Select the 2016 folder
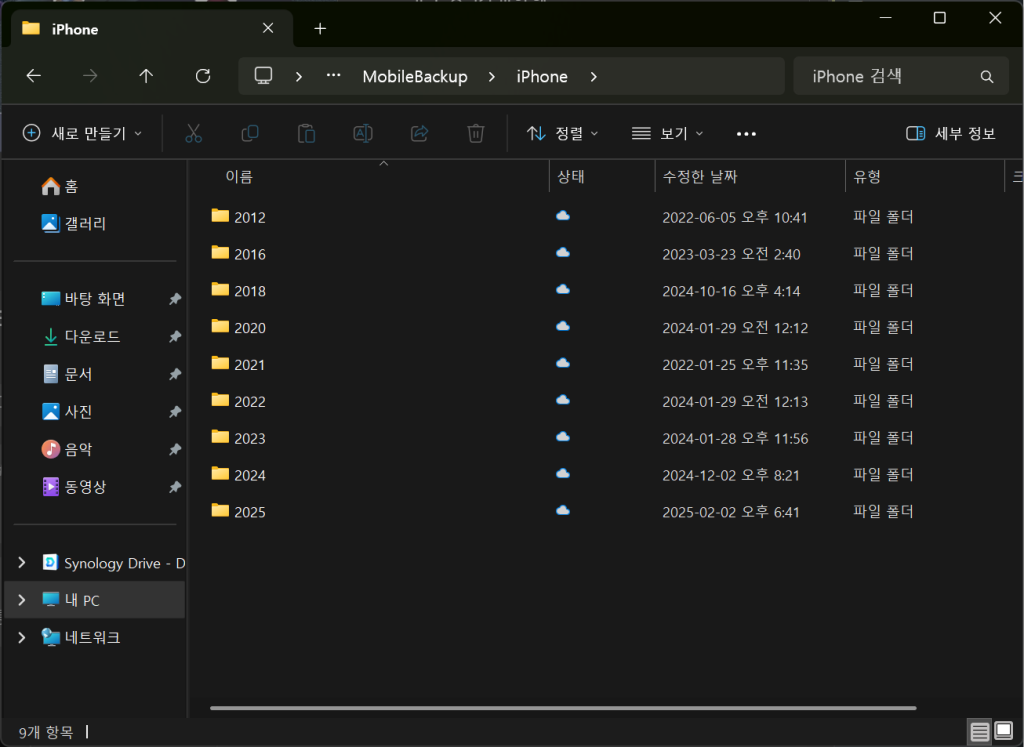Screen dimensions: 1024x747 pos(238,254)
